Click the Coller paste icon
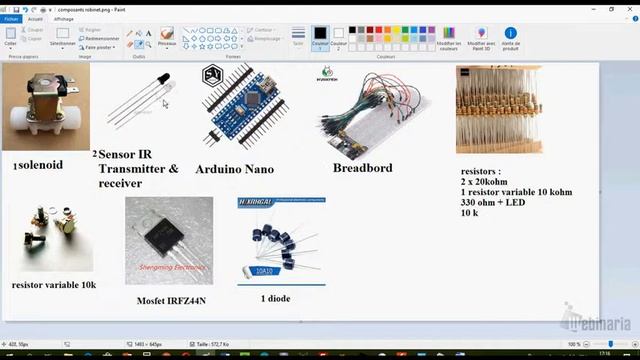The height and width of the screenshot is (360, 640). click(10, 33)
